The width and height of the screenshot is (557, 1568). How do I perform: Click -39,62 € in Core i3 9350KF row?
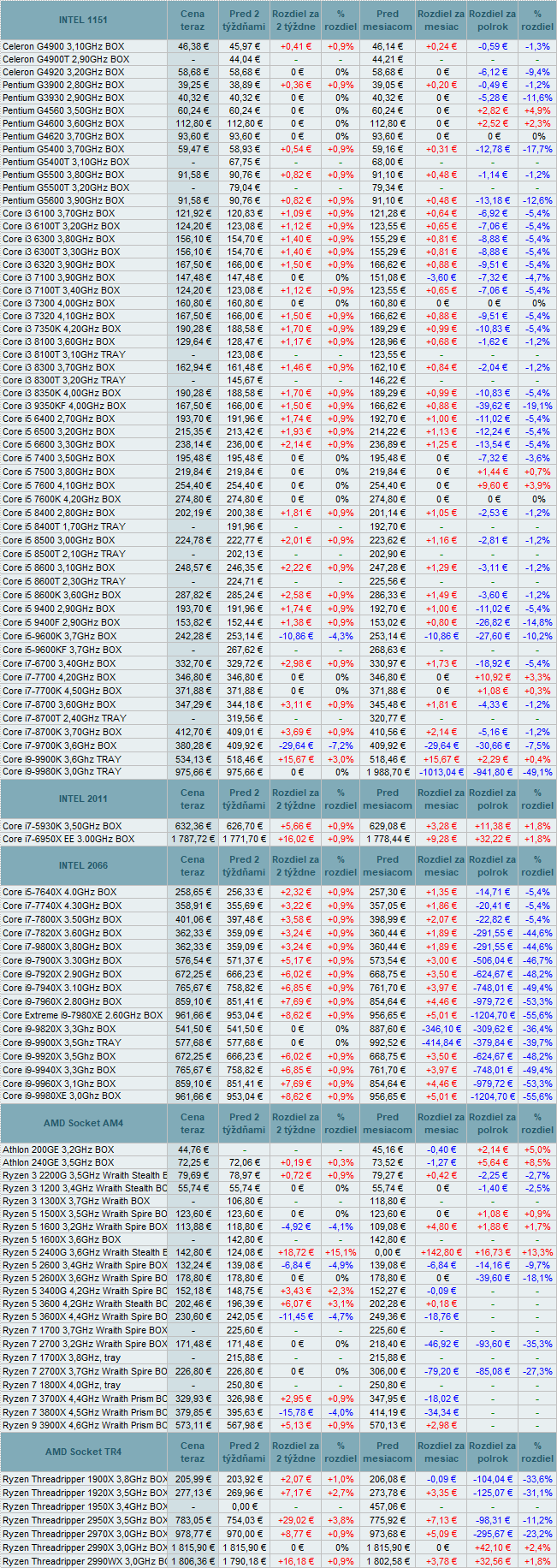pos(493,406)
